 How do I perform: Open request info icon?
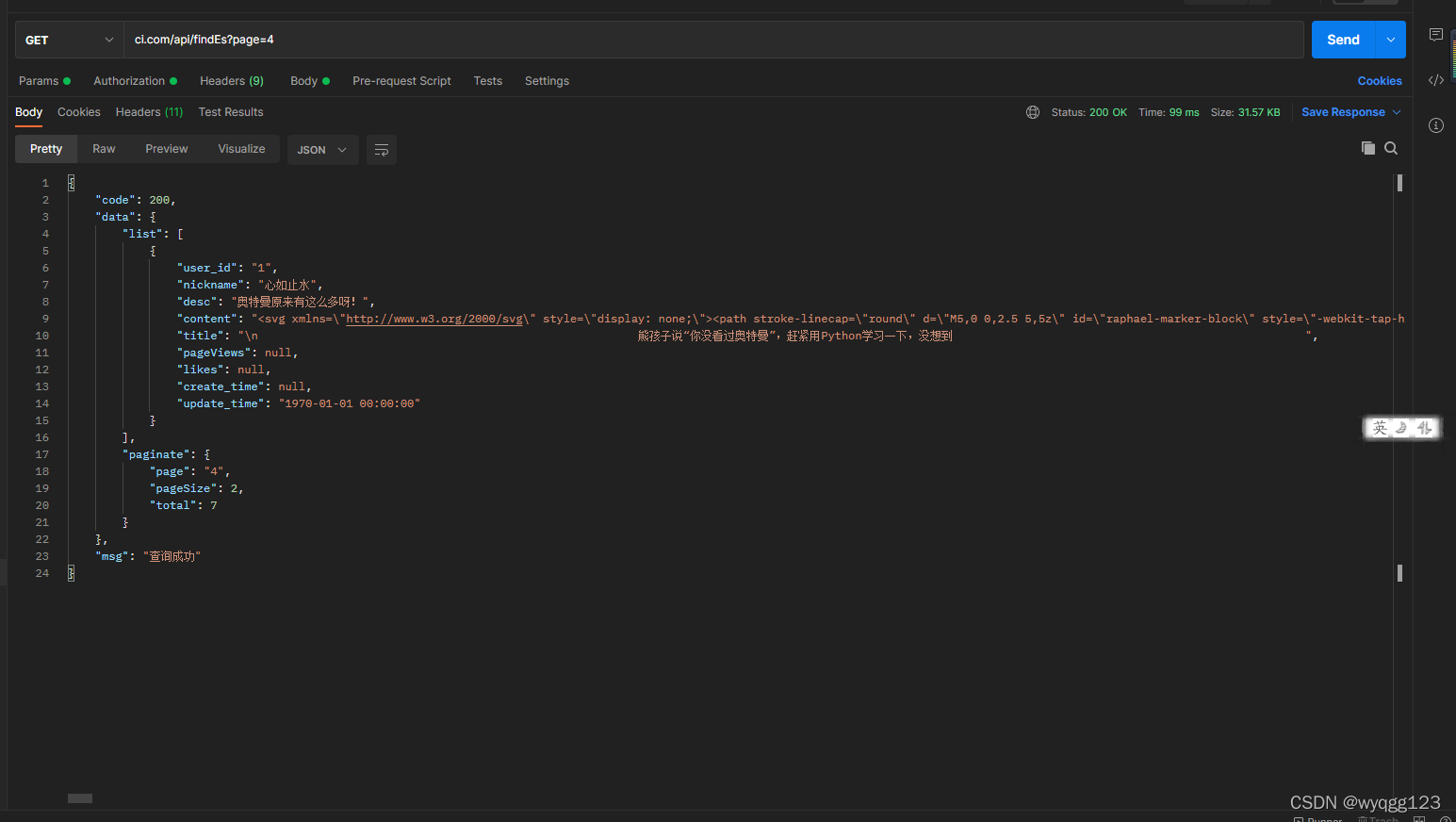(x=1436, y=125)
